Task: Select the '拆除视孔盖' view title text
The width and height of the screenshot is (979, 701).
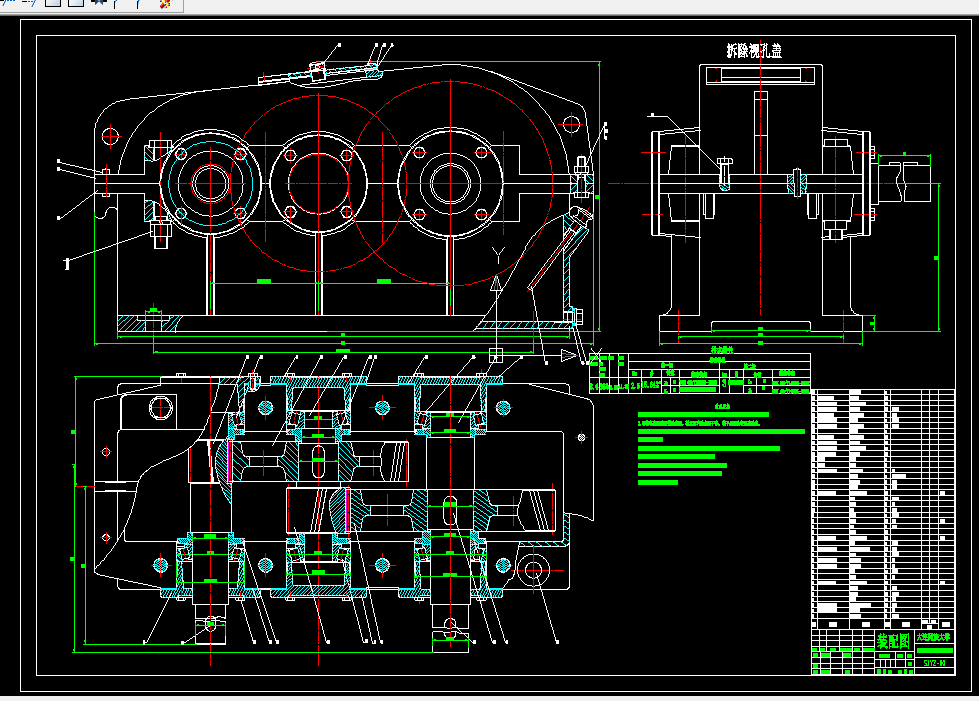Action: click(754, 51)
